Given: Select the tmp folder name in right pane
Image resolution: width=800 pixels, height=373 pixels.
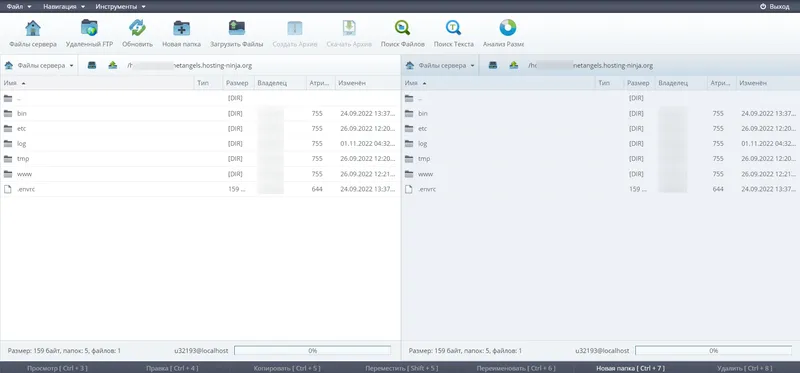Looking at the screenshot, I should pos(423,159).
